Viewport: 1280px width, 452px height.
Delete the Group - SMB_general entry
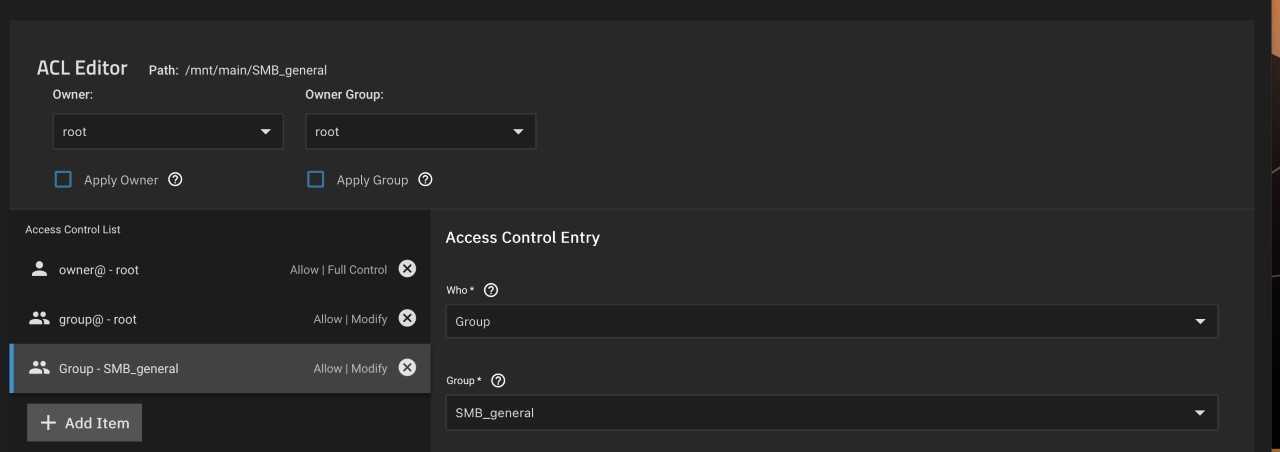point(407,367)
